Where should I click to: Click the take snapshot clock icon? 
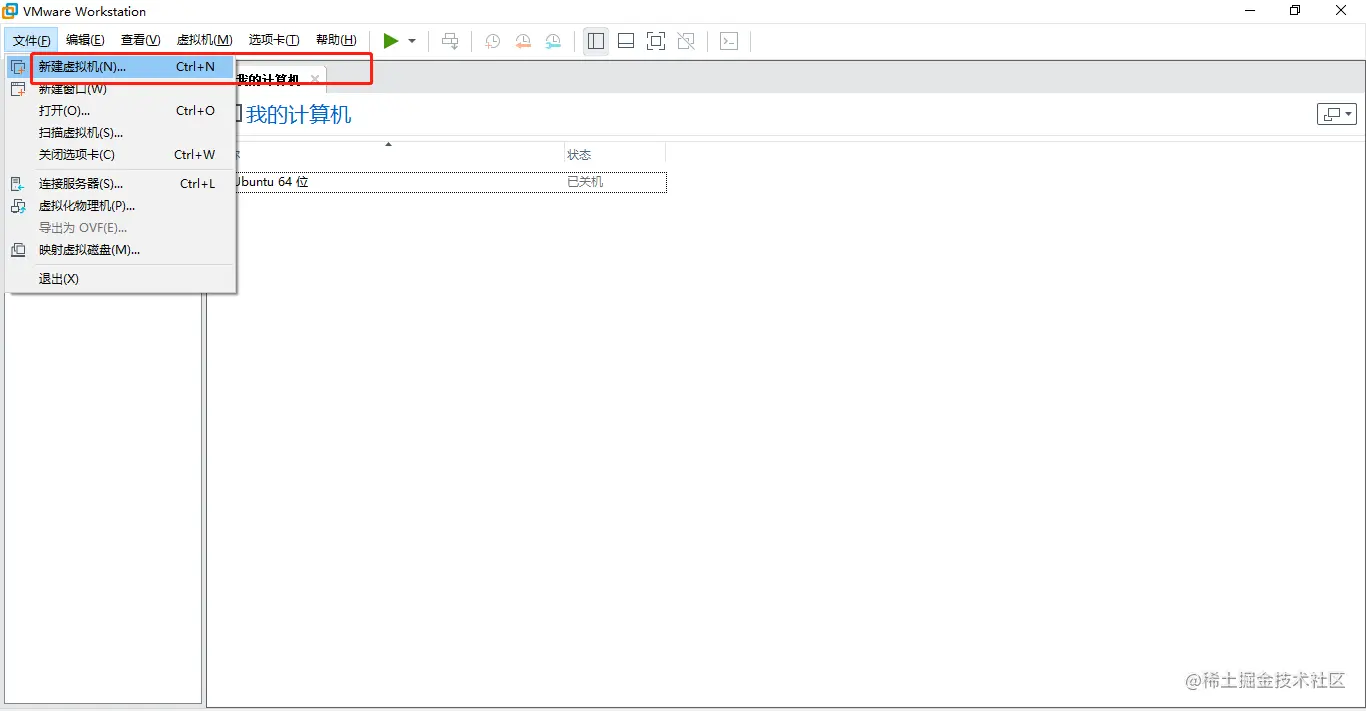pyautogui.click(x=492, y=41)
